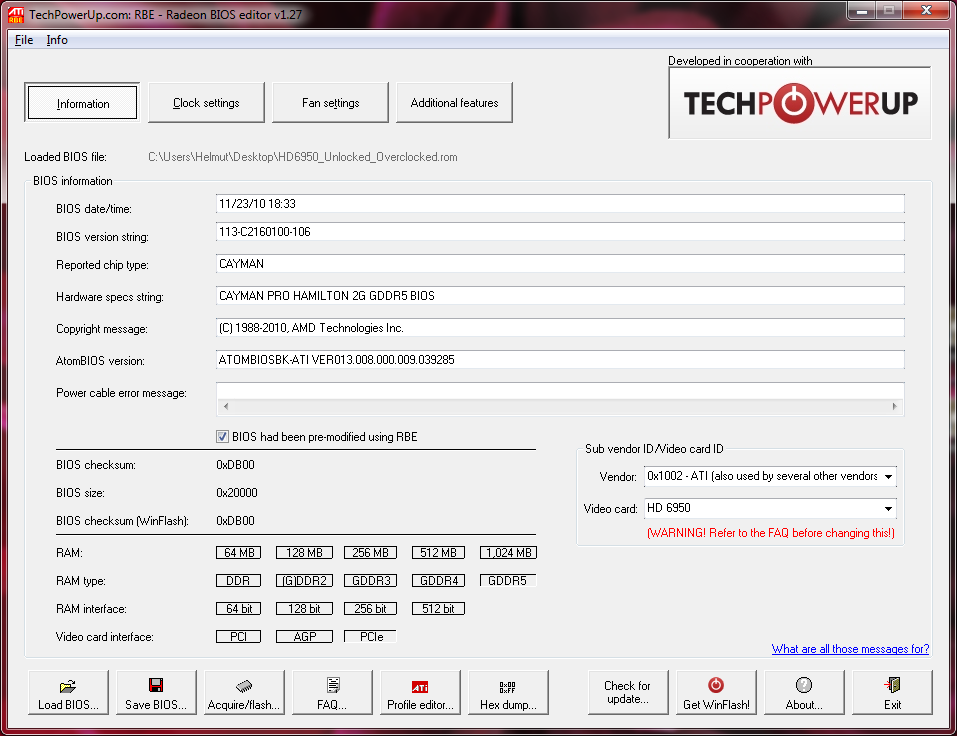Image resolution: width=957 pixels, height=736 pixels.
Task: Toggle BIOS pre-modified using RBE checkbox
Action: [x=222, y=436]
